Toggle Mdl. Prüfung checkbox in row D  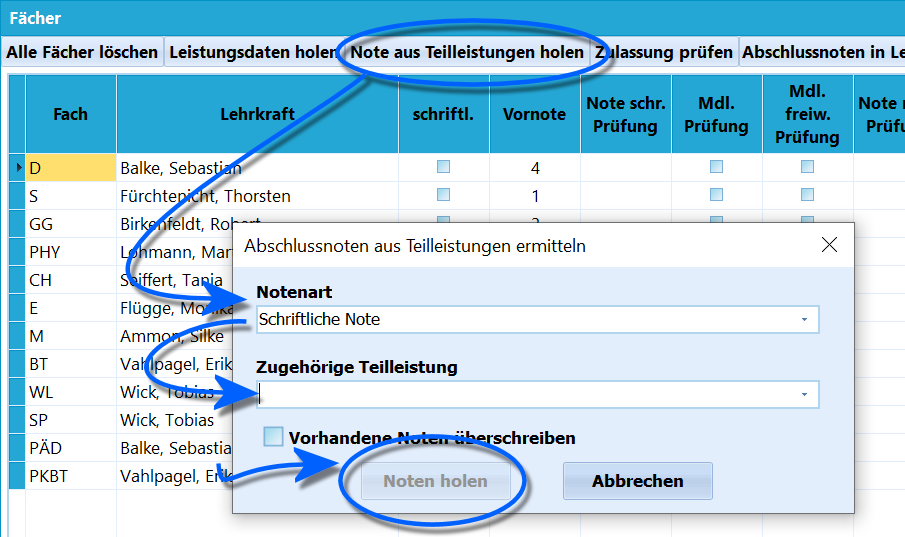(x=716, y=167)
